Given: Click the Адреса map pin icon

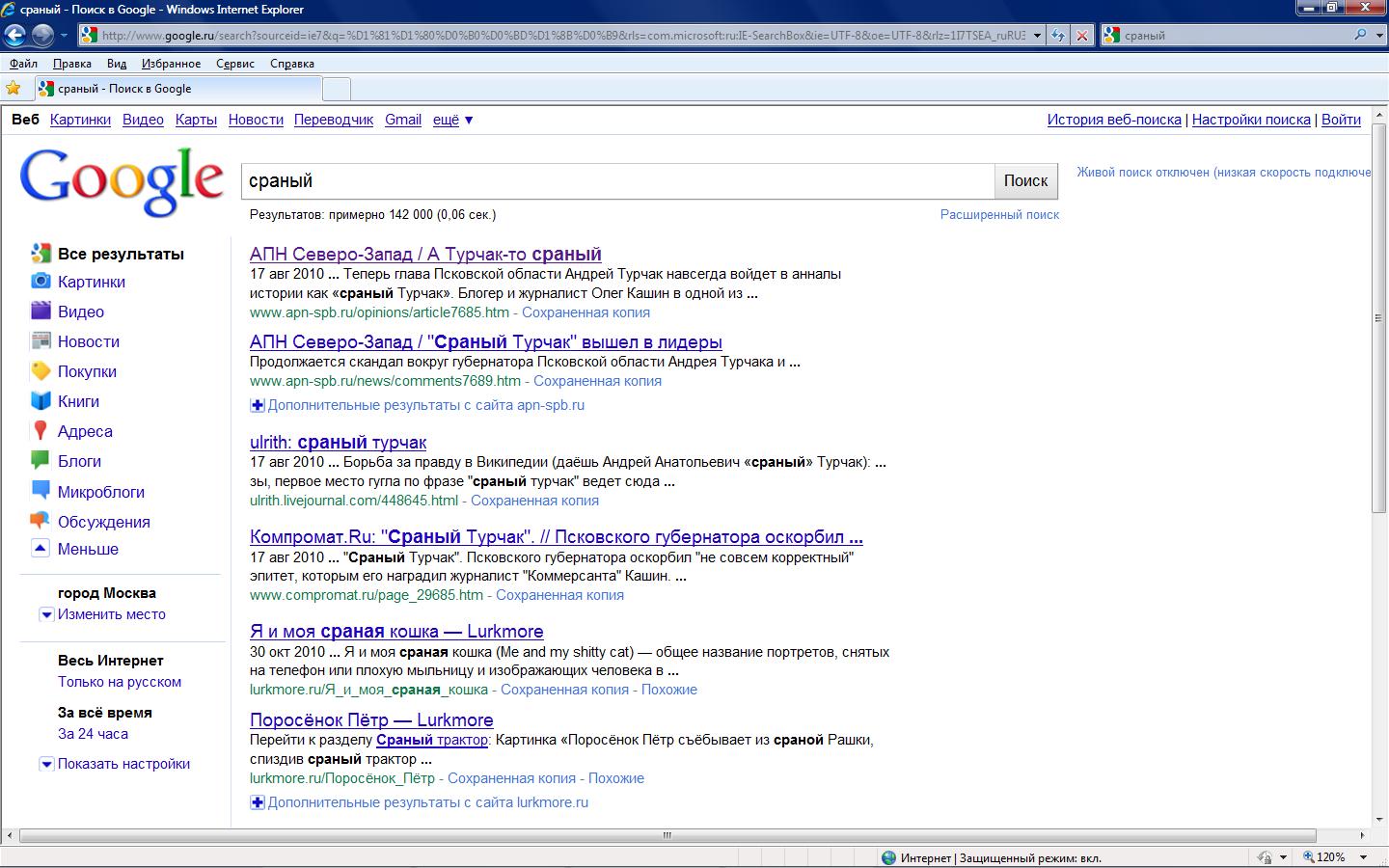Looking at the screenshot, I should tap(41, 430).
